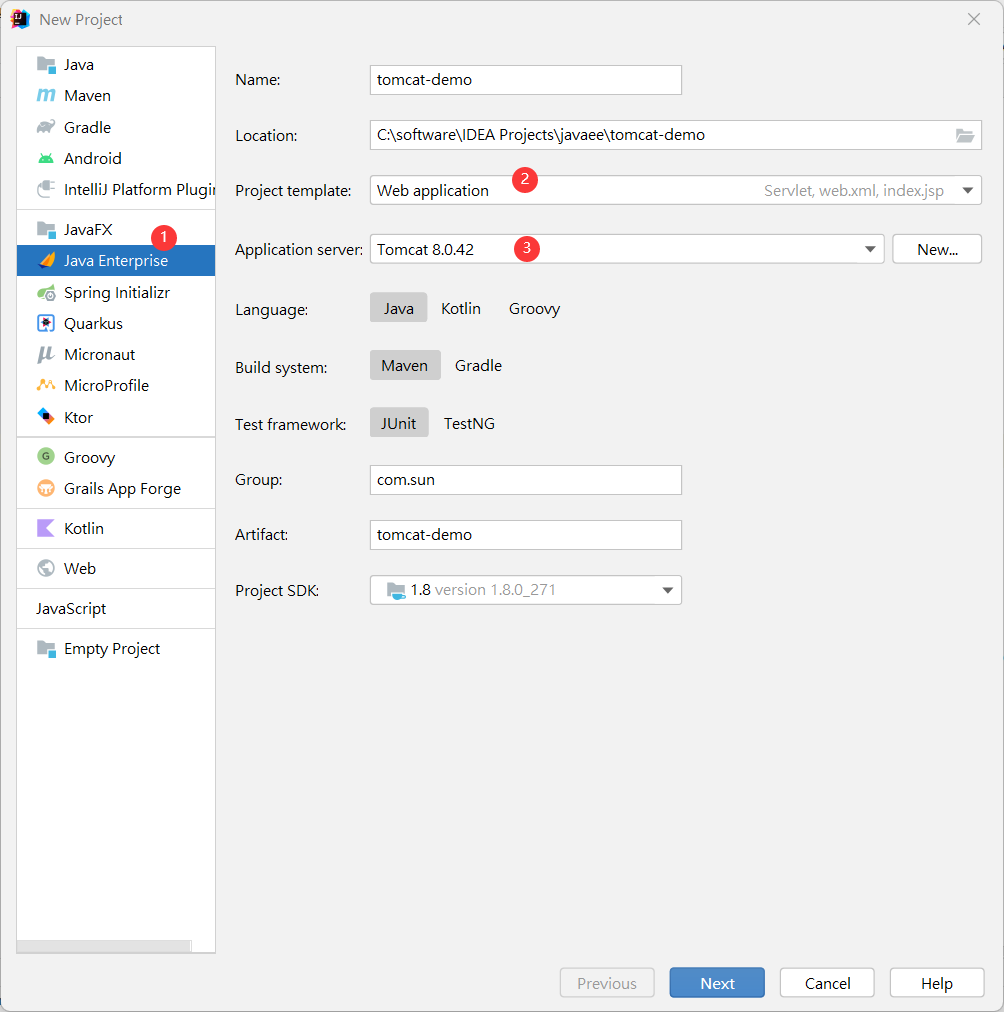Select Micronaut project type label

click(99, 354)
